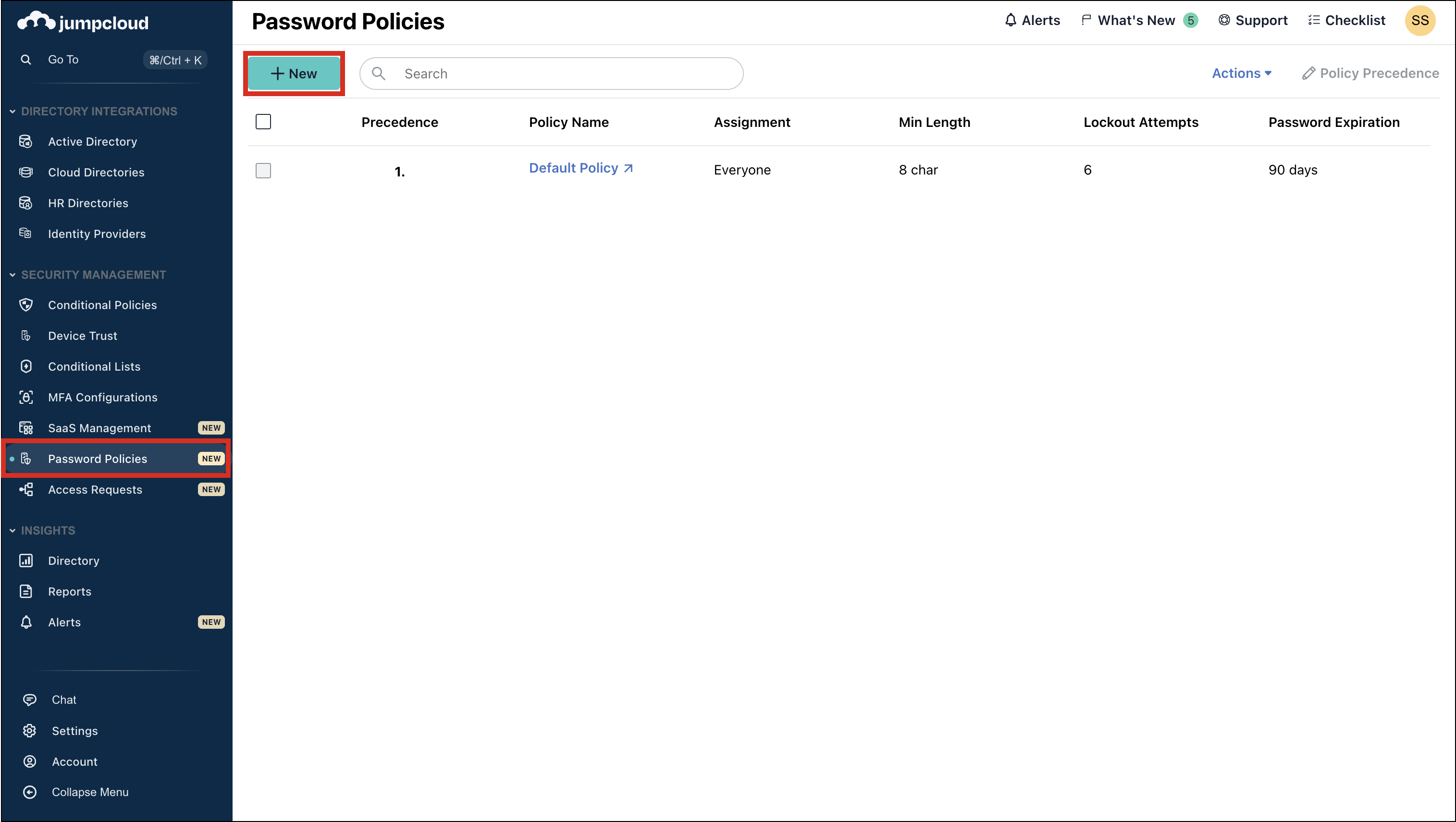Click the Device Trust icon
The height and width of the screenshot is (822, 1456).
click(x=26, y=335)
